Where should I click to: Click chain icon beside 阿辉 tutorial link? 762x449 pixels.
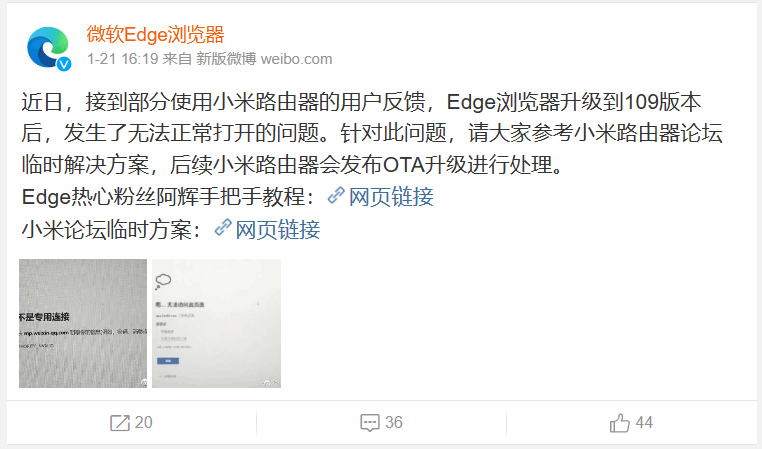[336, 195]
